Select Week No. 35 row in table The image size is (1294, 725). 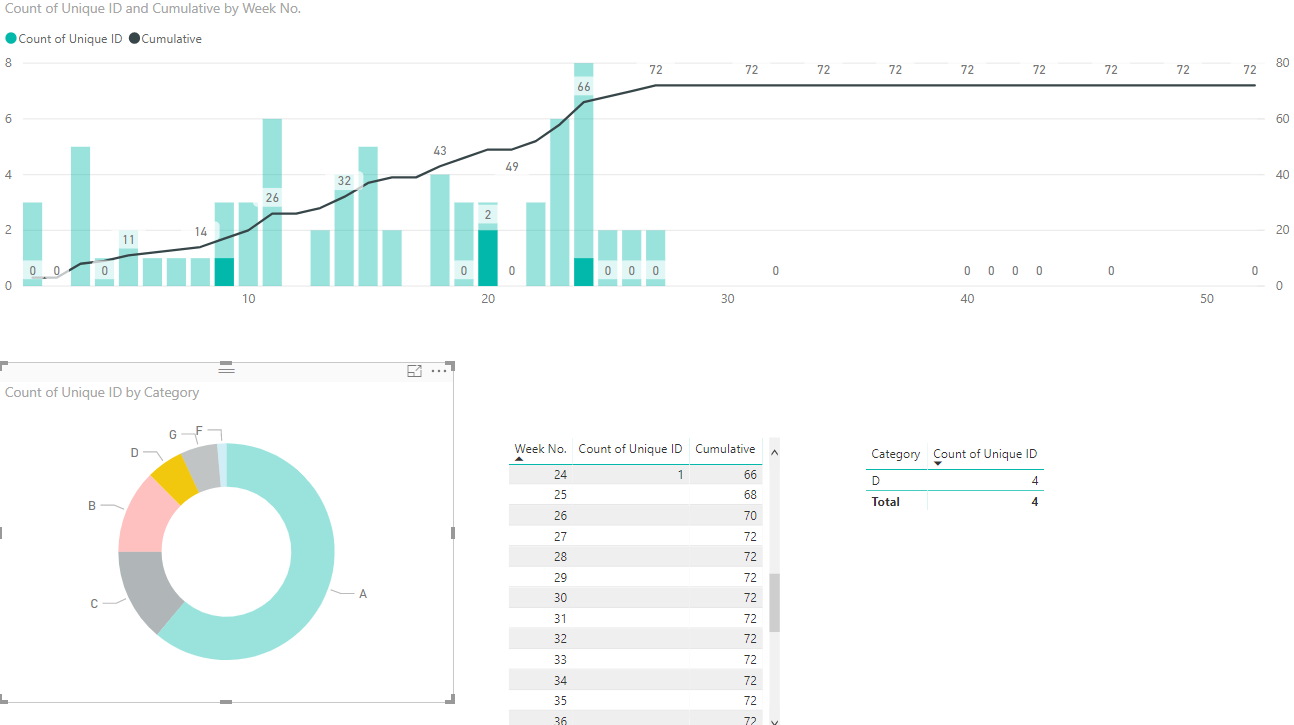pos(635,701)
